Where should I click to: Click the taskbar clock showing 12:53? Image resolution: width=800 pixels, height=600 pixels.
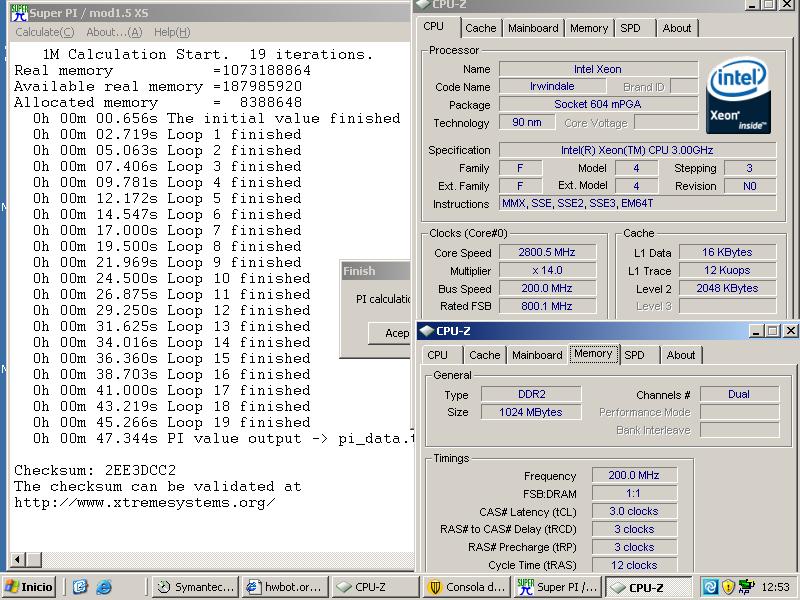[776, 587]
